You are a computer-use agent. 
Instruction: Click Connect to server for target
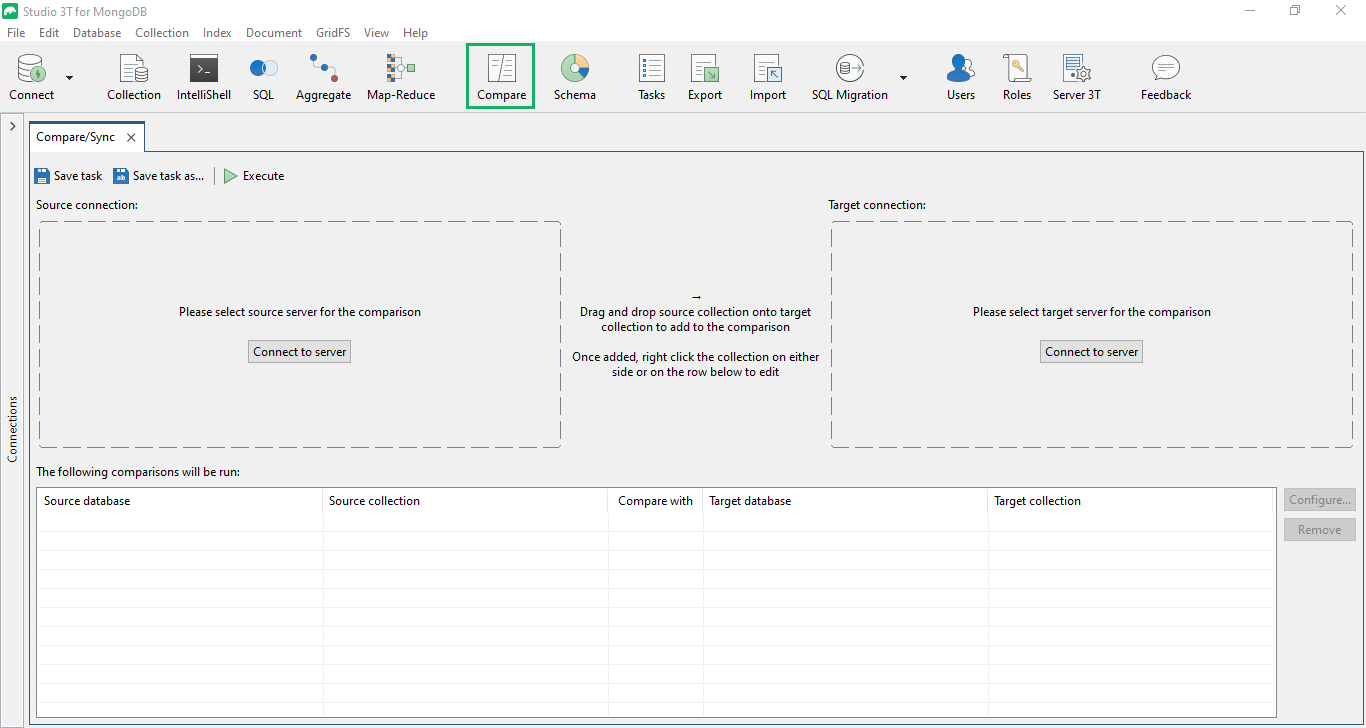click(1091, 352)
